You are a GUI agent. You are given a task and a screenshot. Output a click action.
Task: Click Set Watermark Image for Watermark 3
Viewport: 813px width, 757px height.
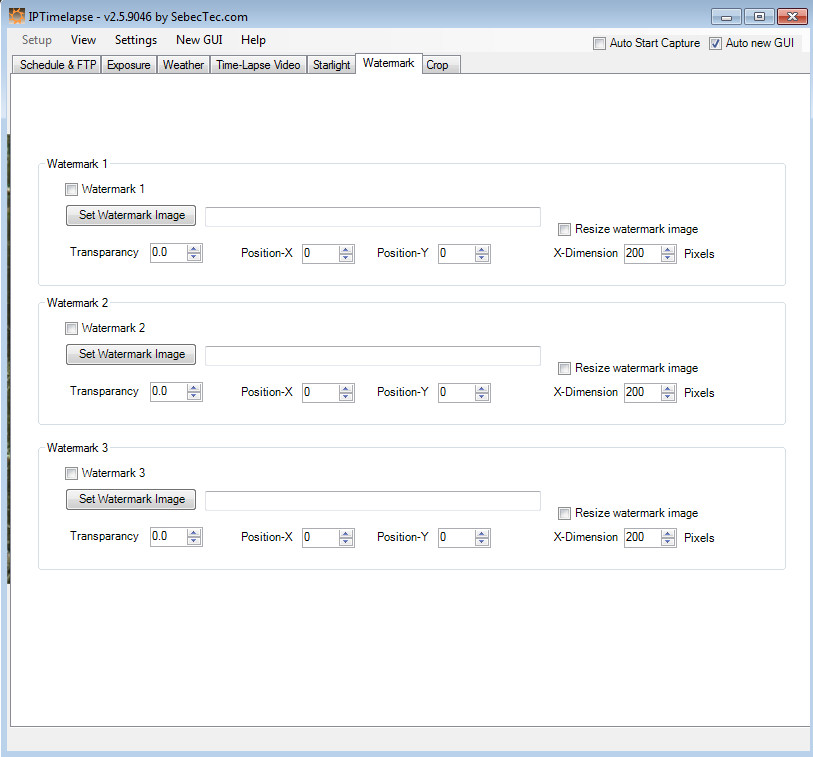[131, 499]
